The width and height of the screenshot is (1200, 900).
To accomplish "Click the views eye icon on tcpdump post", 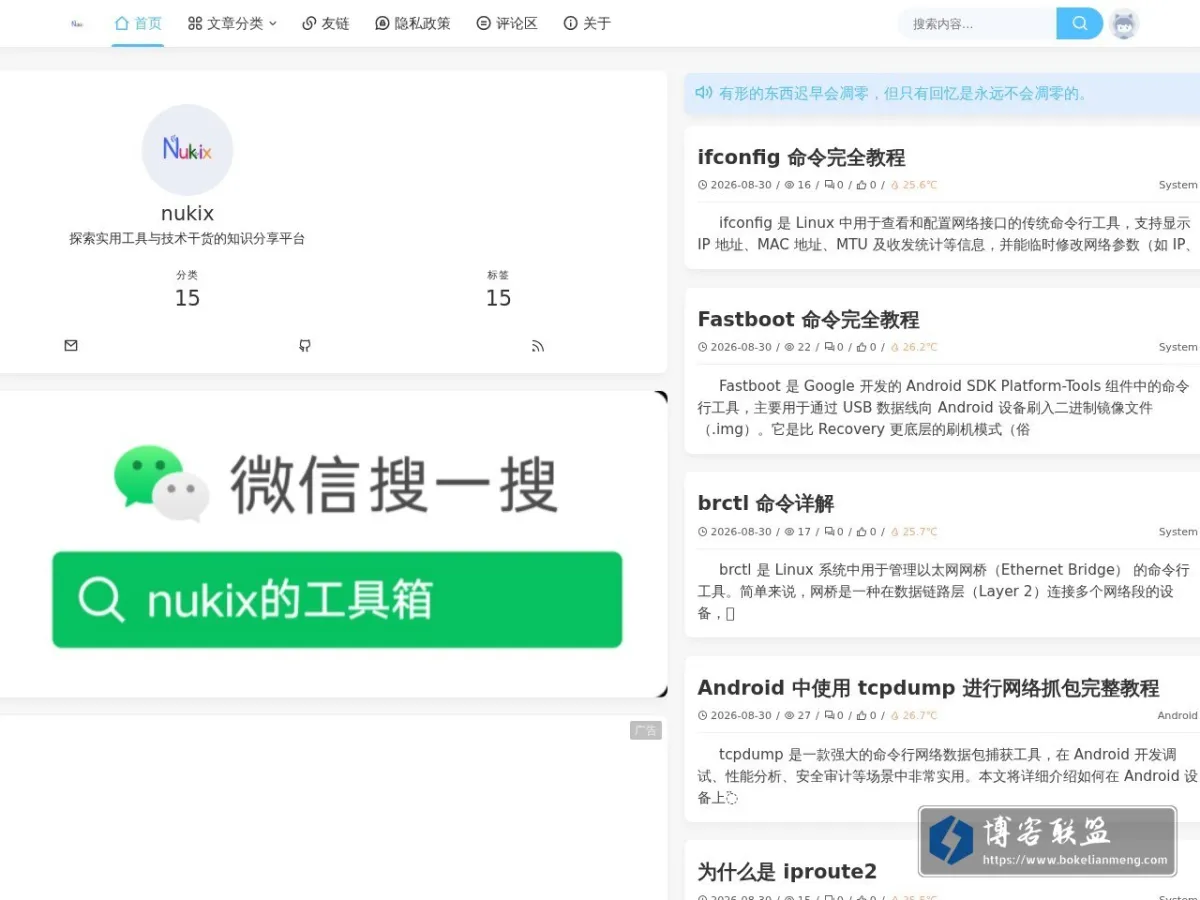I will click(x=789, y=715).
